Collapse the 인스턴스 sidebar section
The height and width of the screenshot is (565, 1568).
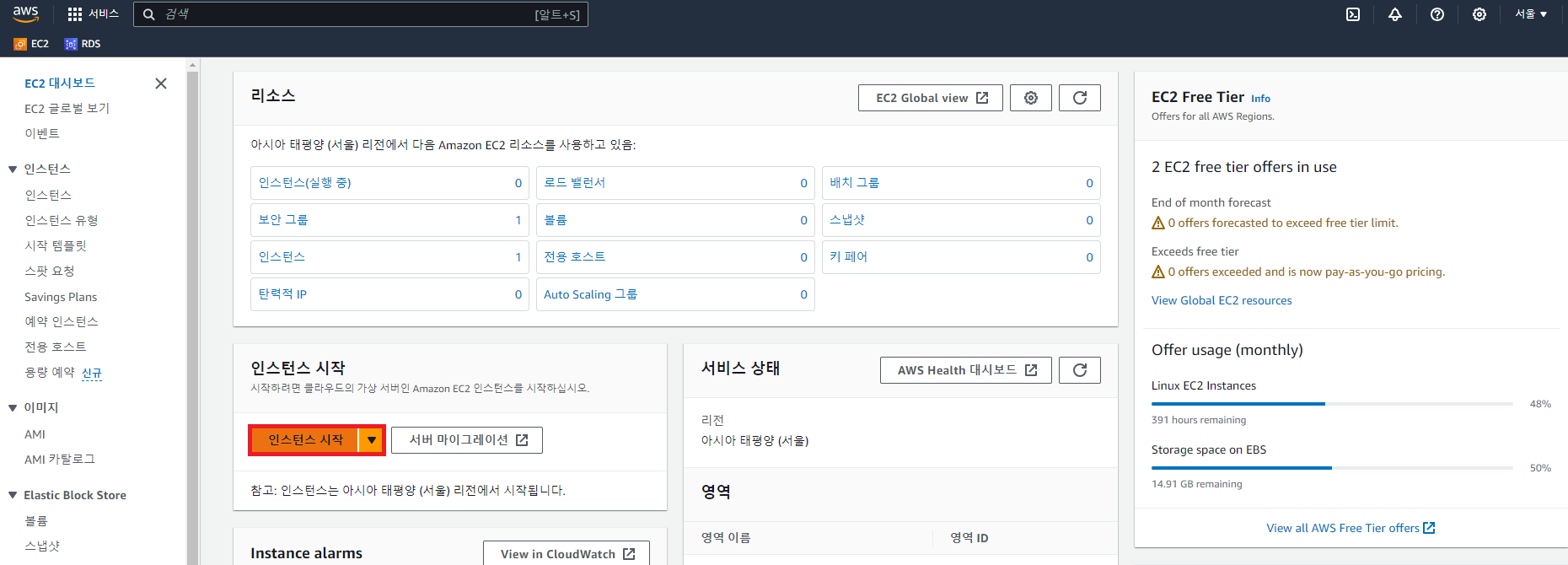tap(13, 169)
